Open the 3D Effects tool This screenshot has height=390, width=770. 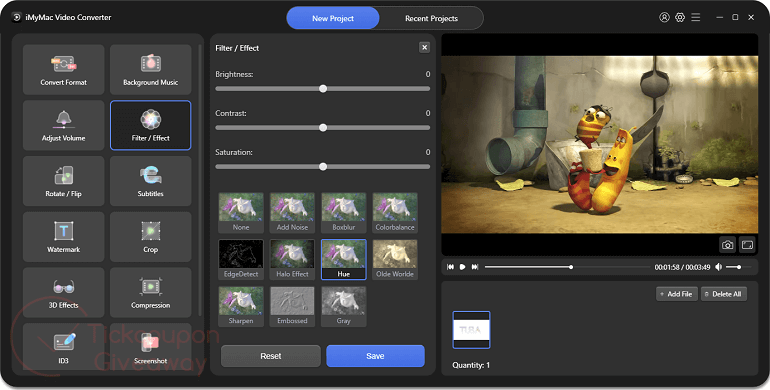pos(63,292)
